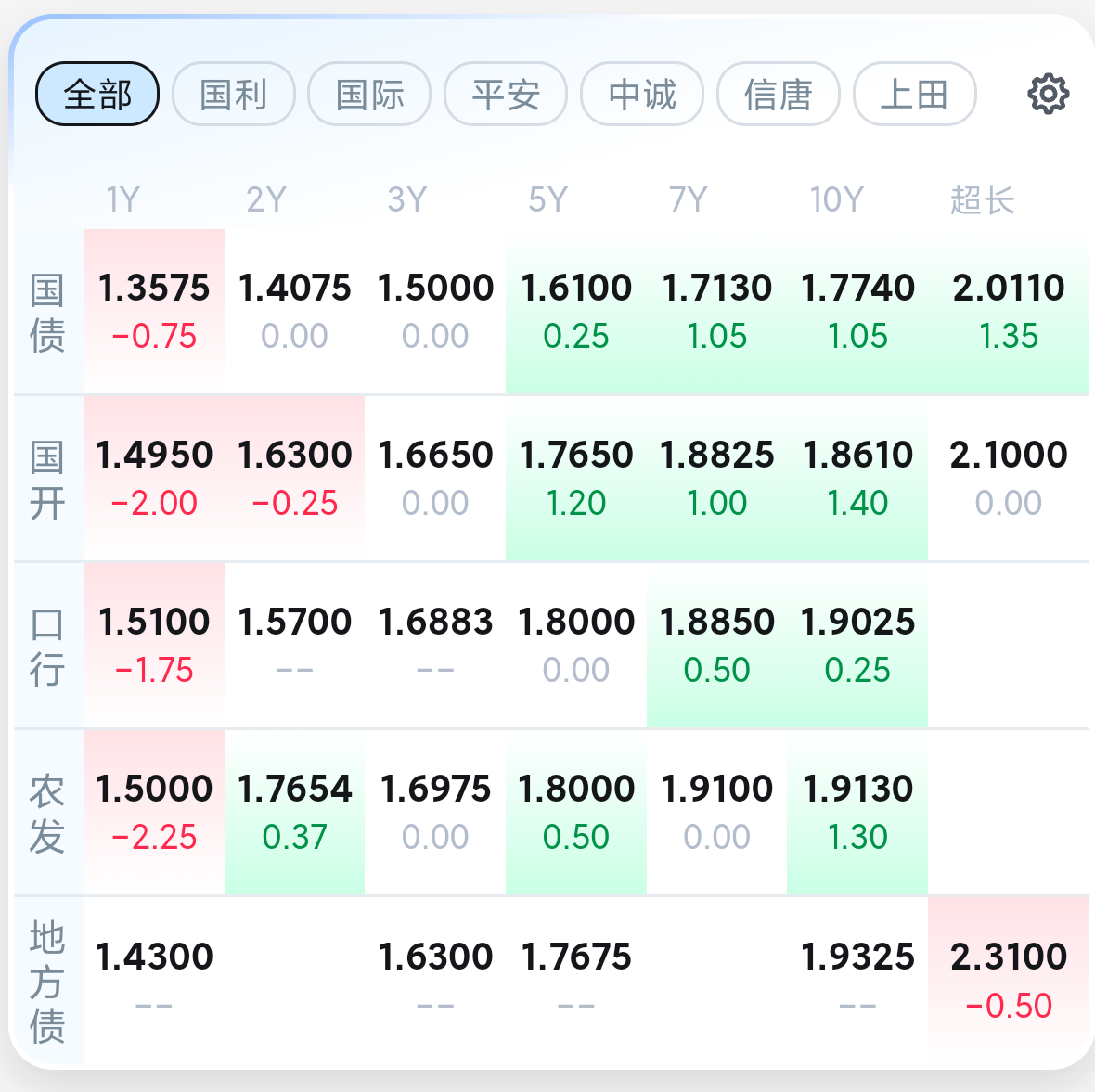Choose the 上田 tab
The height and width of the screenshot is (1092, 1095).
click(x=914, y=94)
